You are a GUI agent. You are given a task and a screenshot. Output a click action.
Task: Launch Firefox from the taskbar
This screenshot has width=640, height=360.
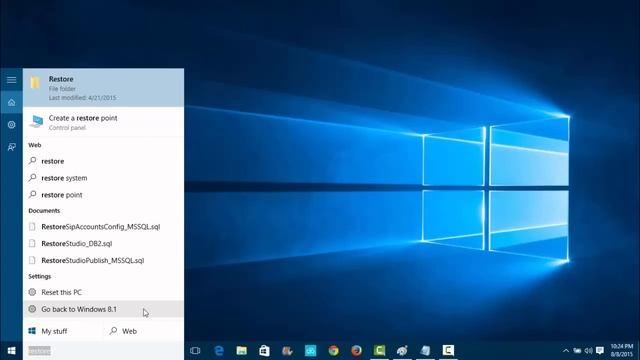(356, 351)
